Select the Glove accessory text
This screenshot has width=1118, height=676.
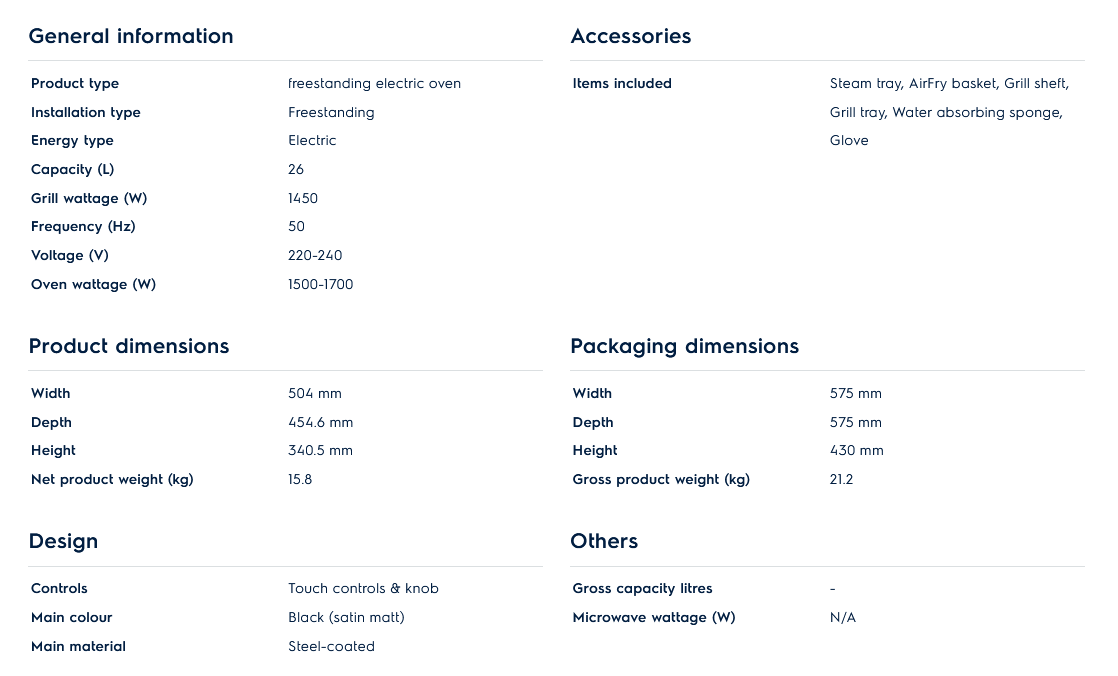849,140
